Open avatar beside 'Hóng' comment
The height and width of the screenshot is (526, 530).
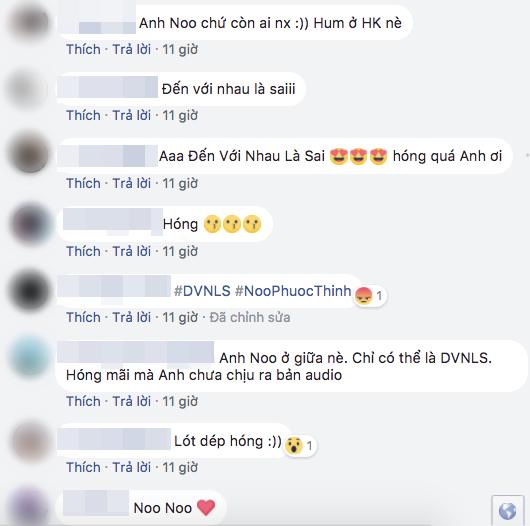point(31,223)
